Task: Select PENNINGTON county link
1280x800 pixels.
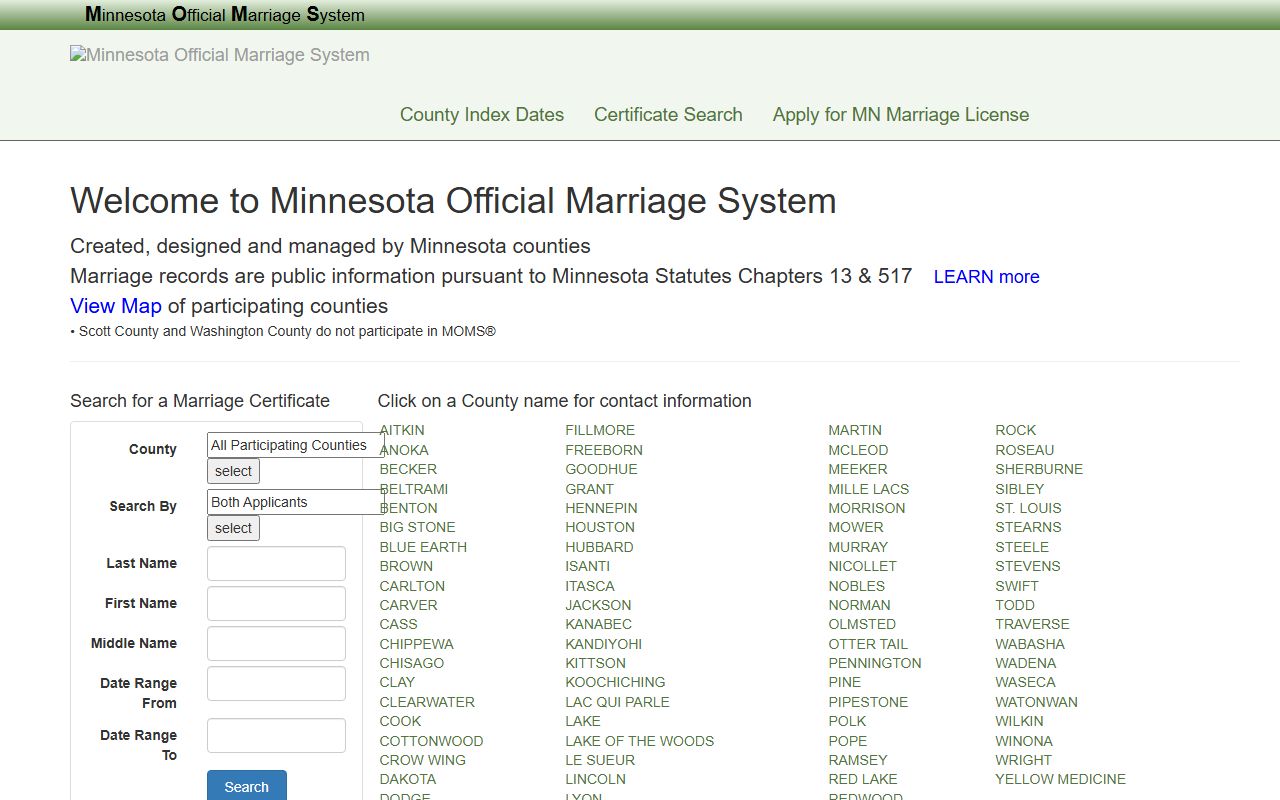Action: (x=875, y=663)
